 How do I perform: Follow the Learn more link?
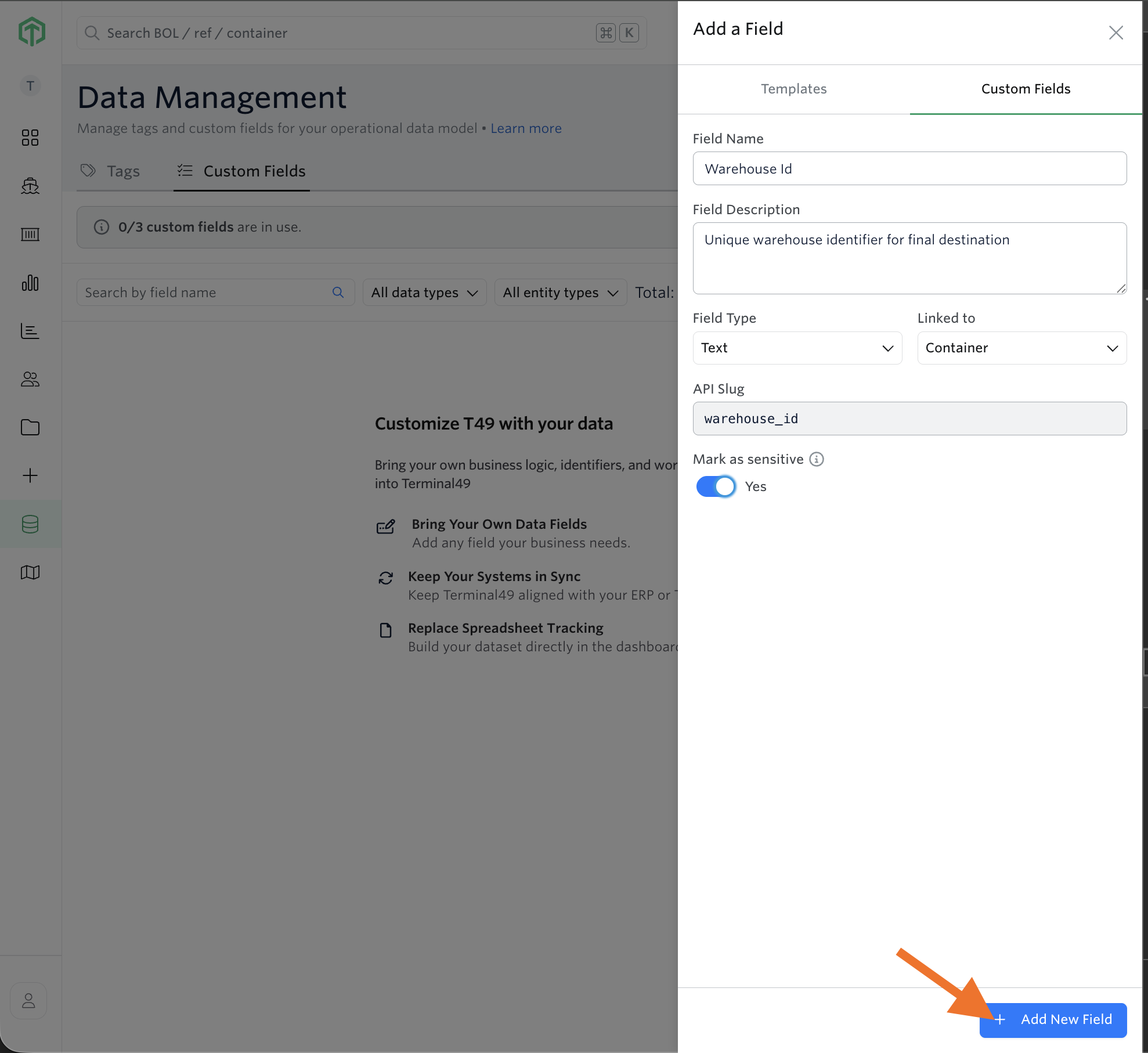pyautogui.click(x=526, y=128)
